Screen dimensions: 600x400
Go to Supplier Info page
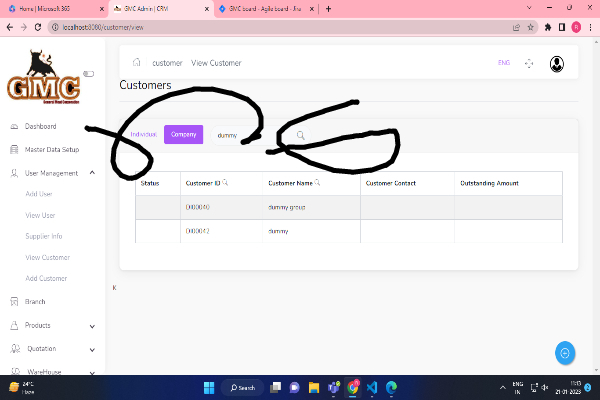tap(43, 236)
